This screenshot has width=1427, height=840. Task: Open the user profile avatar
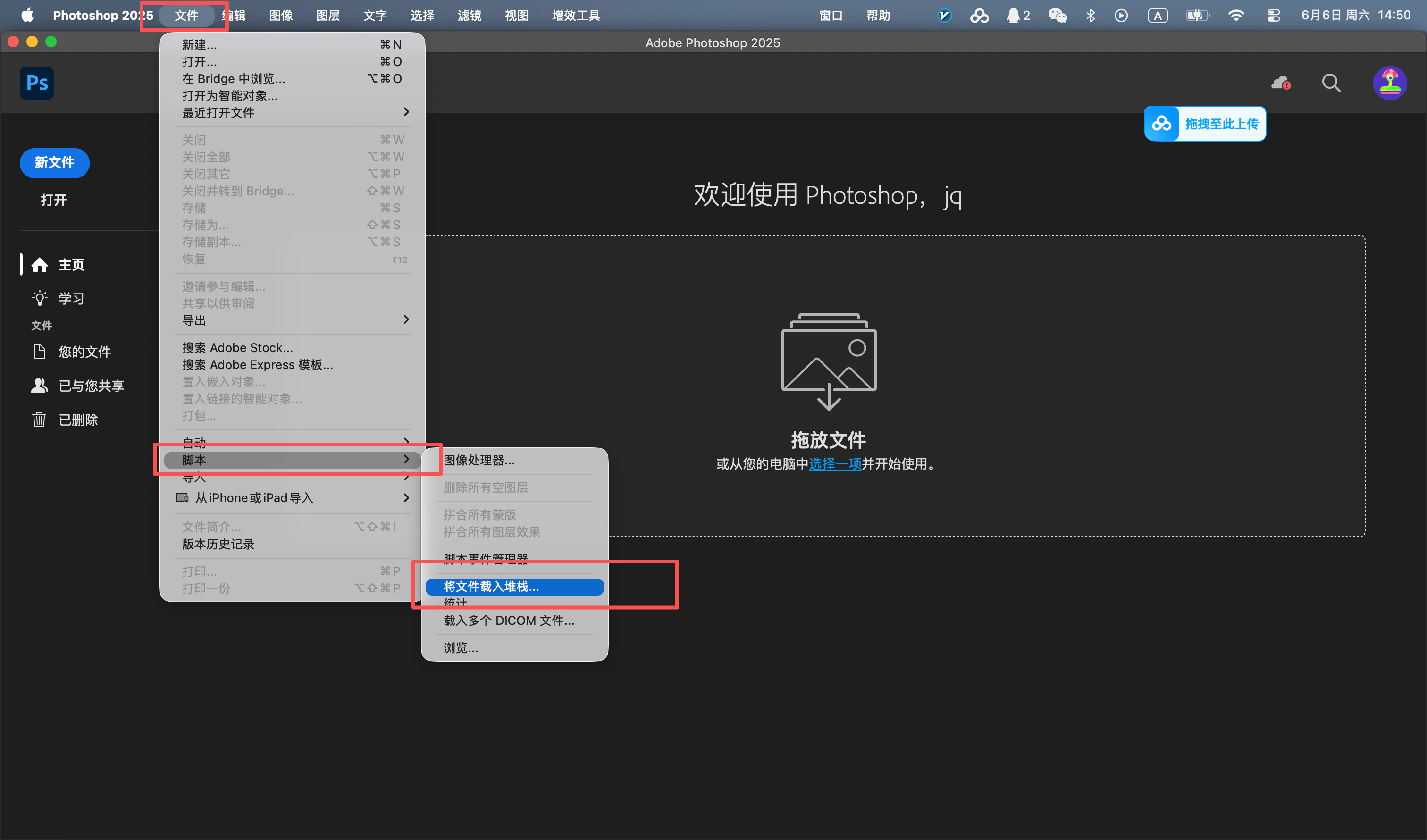1390,83
